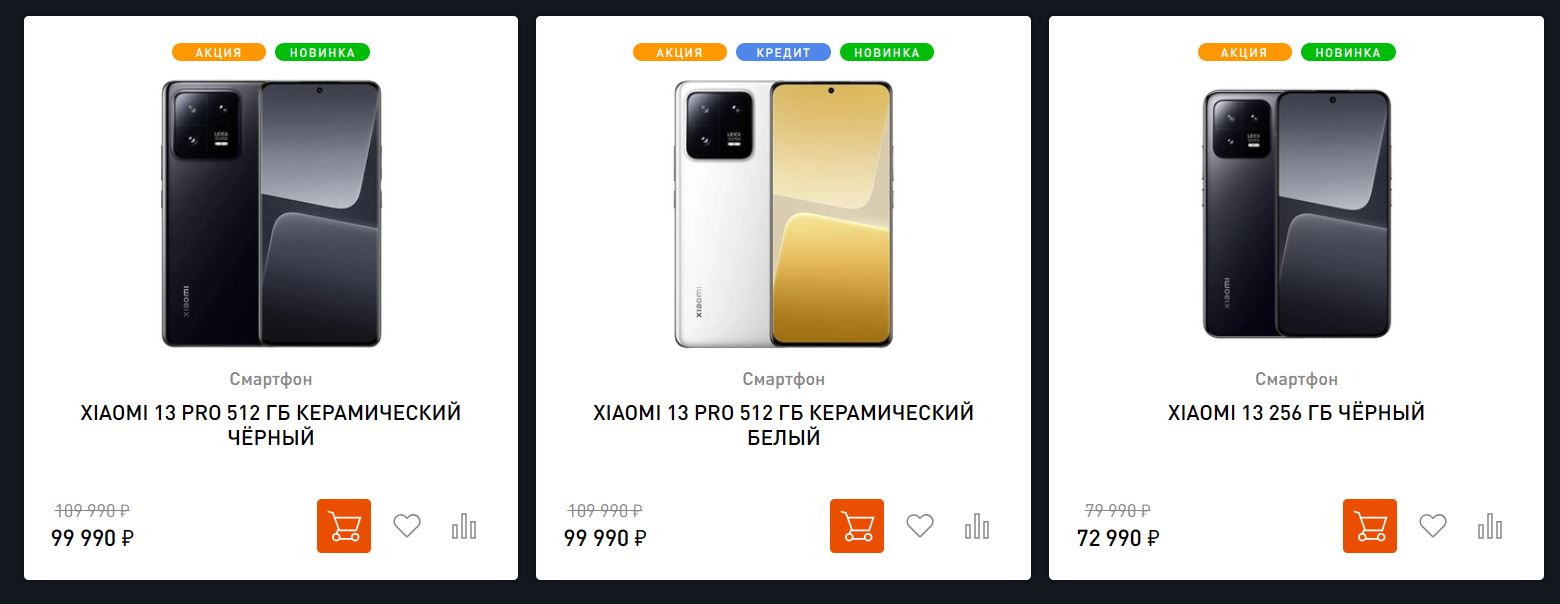Add Xiaomi 13 256 ГБ black to cart
This screenshot has height=604, width=1560.
[x=1370, y=526]
